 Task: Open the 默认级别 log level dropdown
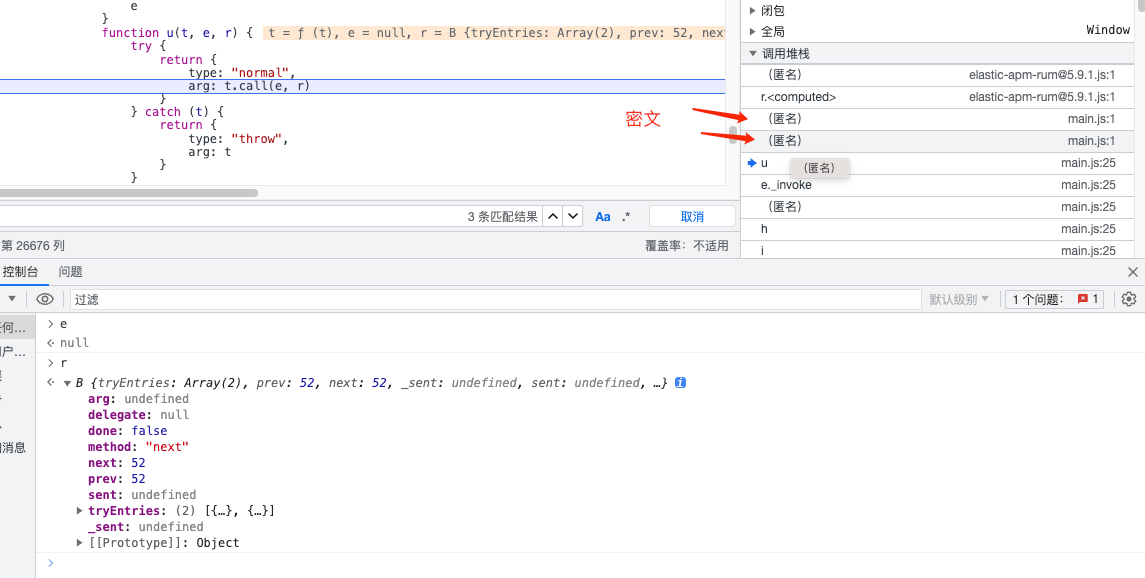click(959, 299)
